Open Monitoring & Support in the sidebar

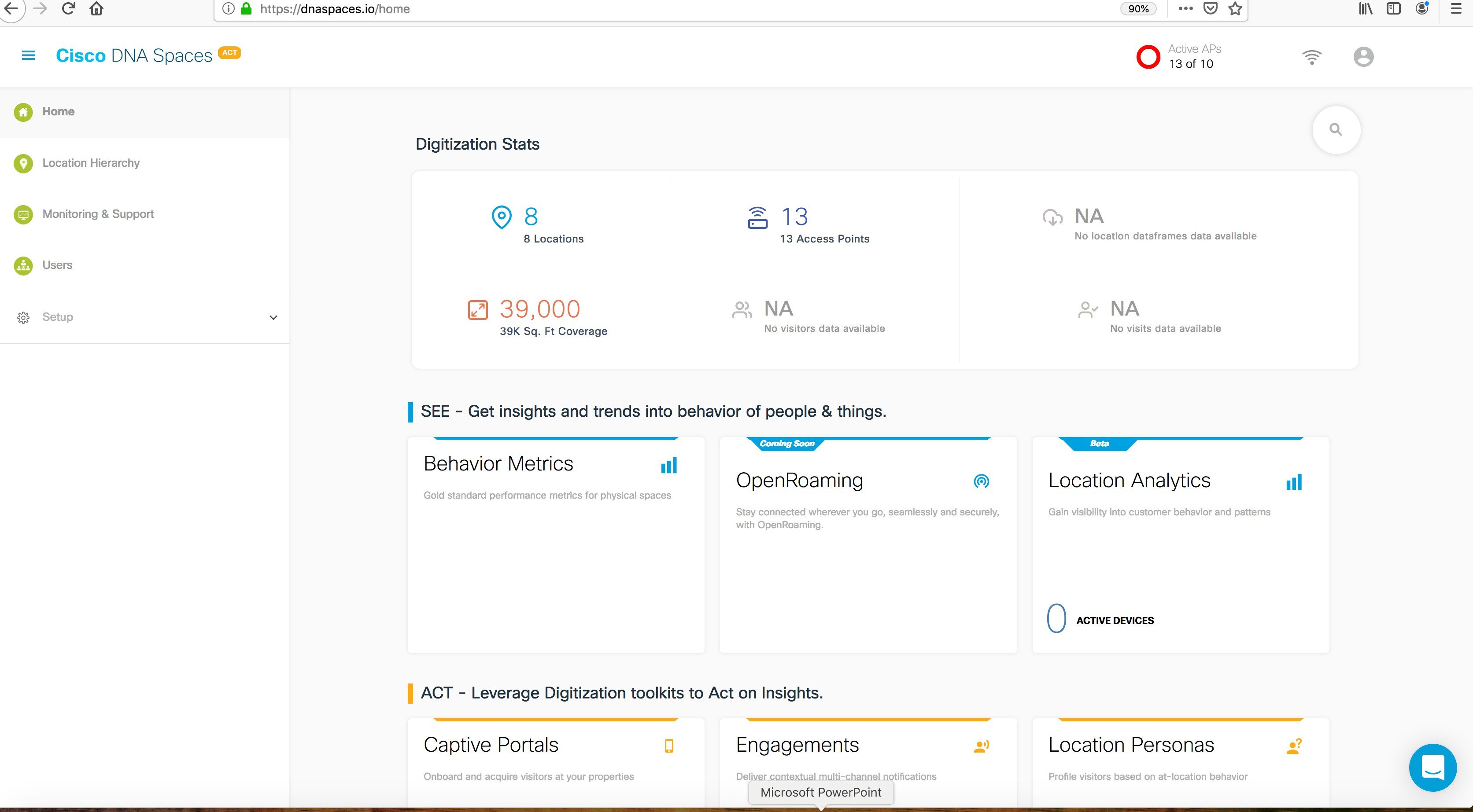click(145, 214)
